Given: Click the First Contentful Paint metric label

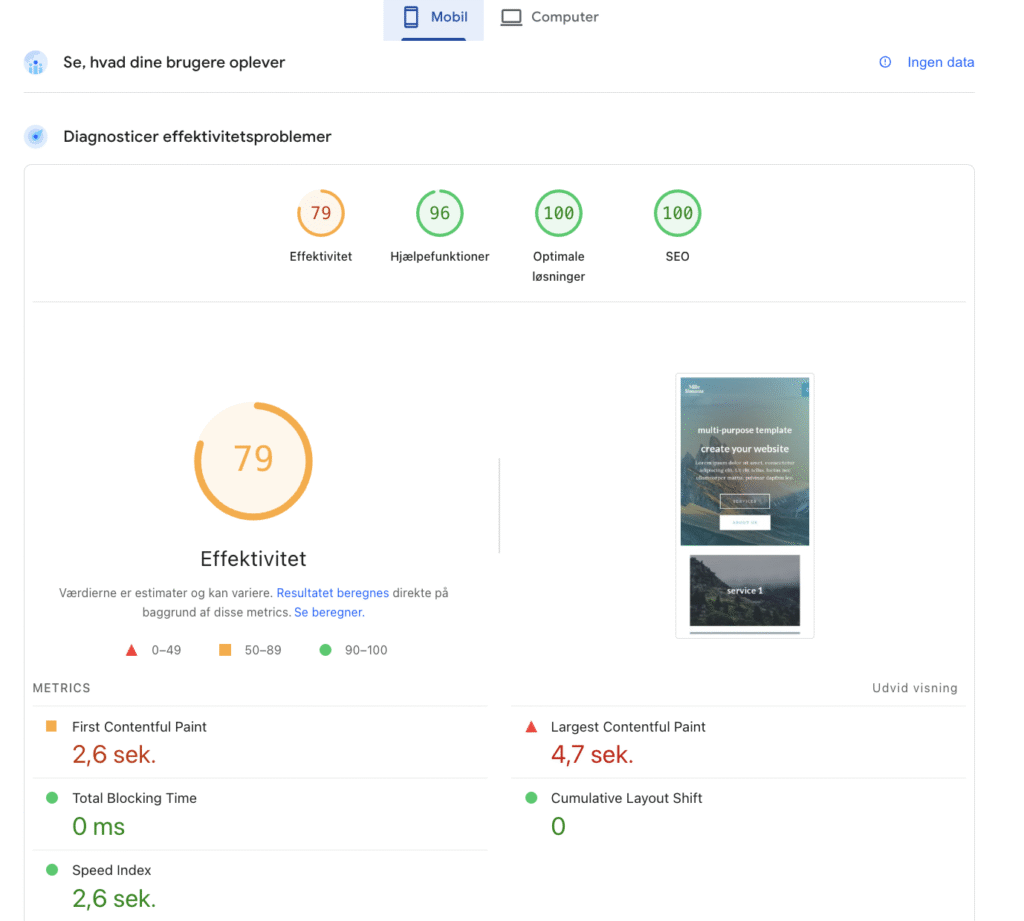Looking at the screenshot, I should 139,727.
